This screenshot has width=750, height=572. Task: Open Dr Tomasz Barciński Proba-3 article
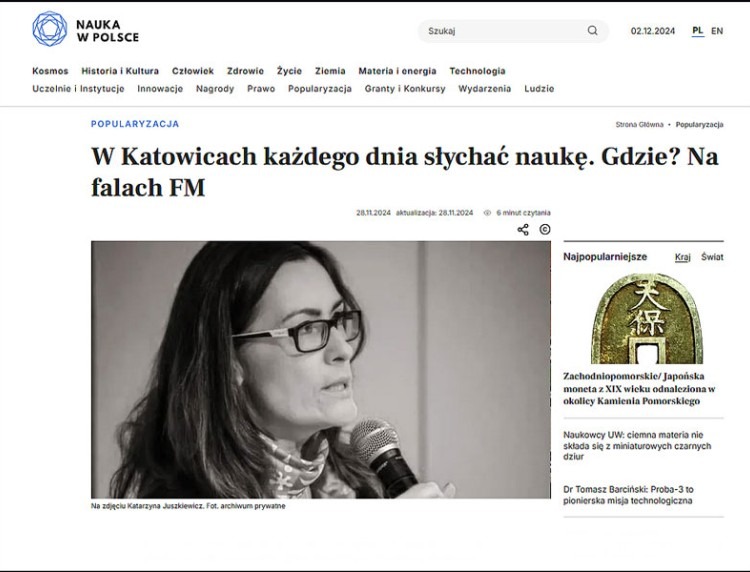(x=628, y=495)
